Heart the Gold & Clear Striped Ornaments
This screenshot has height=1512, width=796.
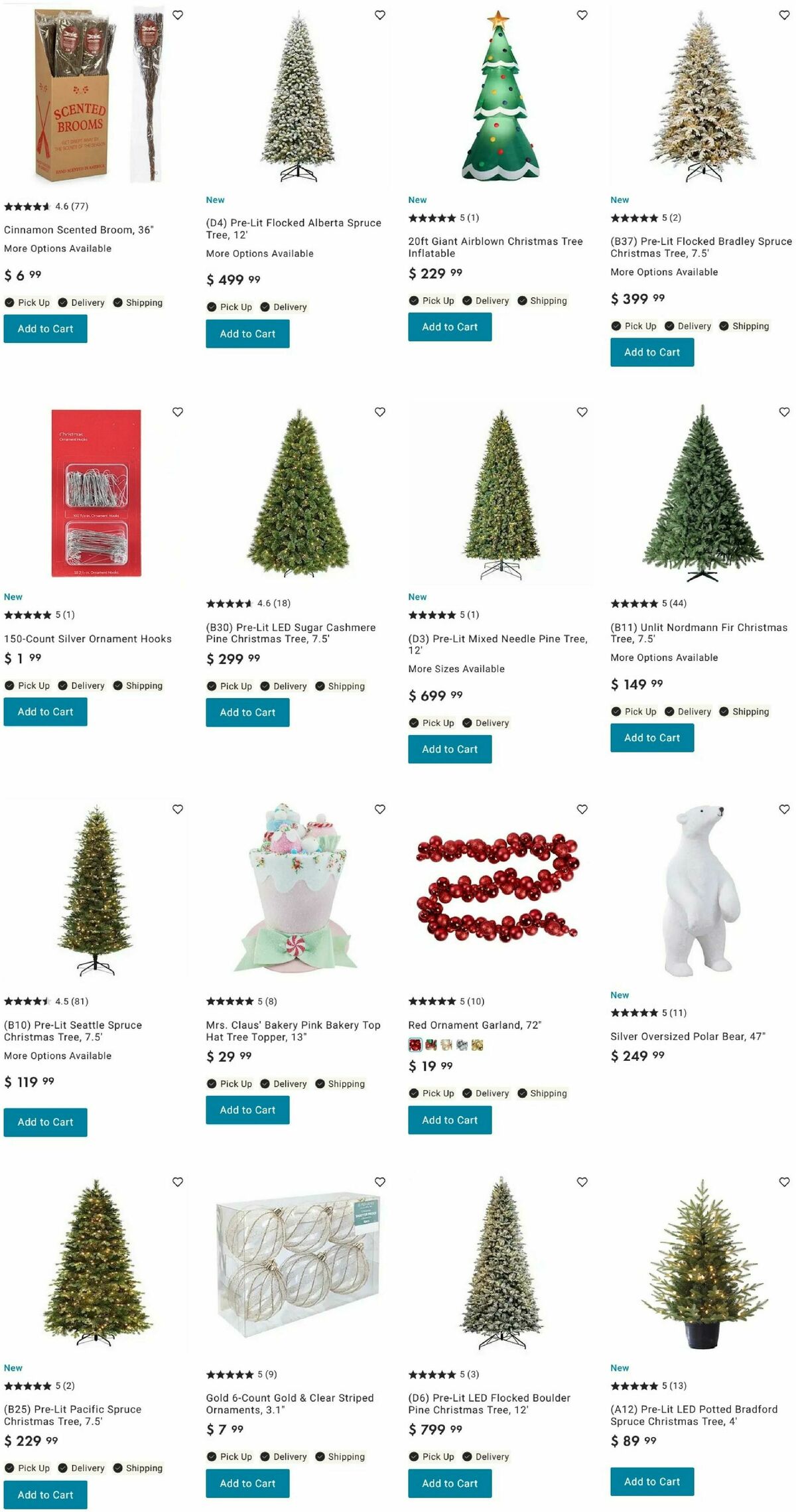tap(380, 1182)
